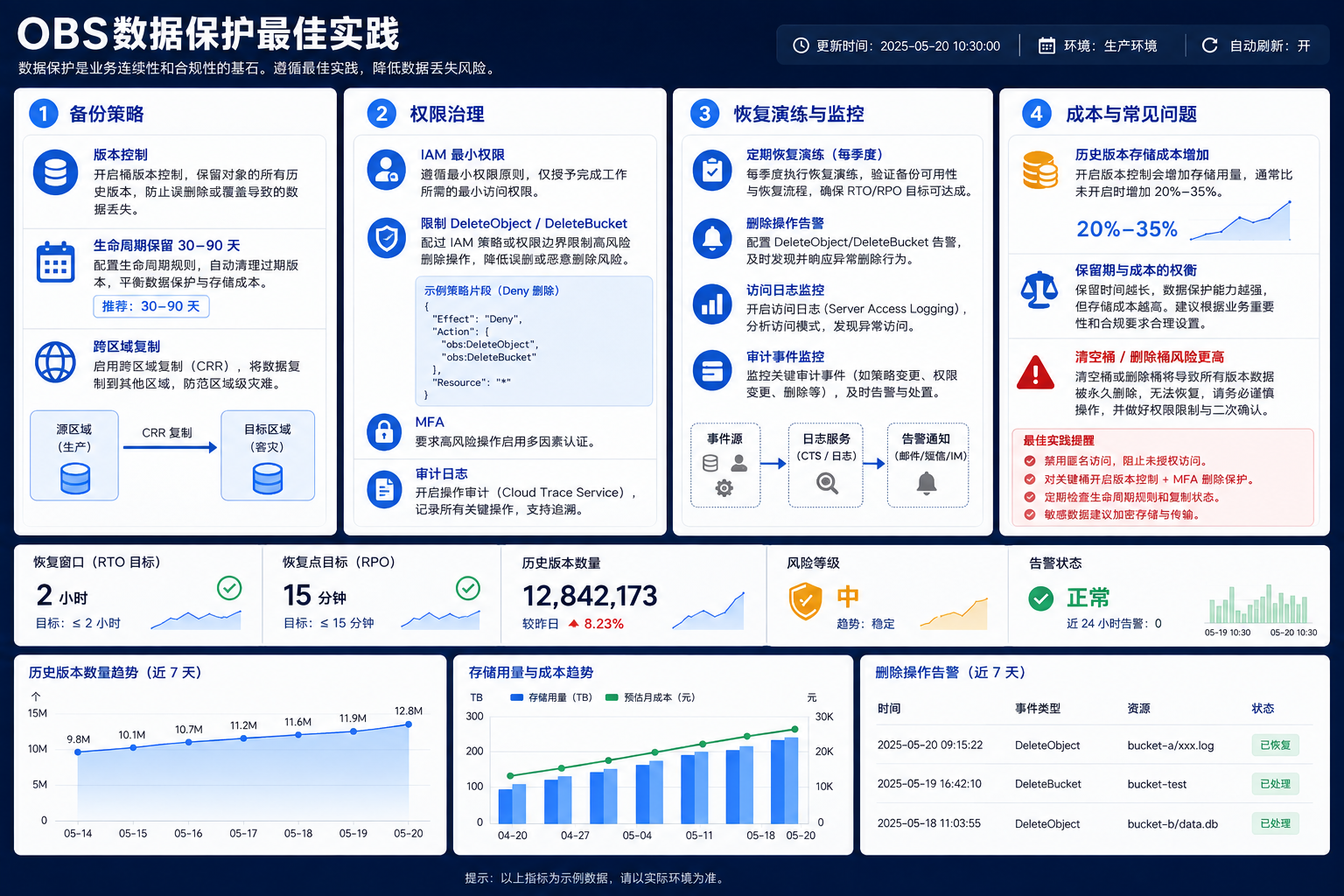Click the 存储用量 (TB) legend entry
The image size is (1344, 896).
(x=551, y=697)
